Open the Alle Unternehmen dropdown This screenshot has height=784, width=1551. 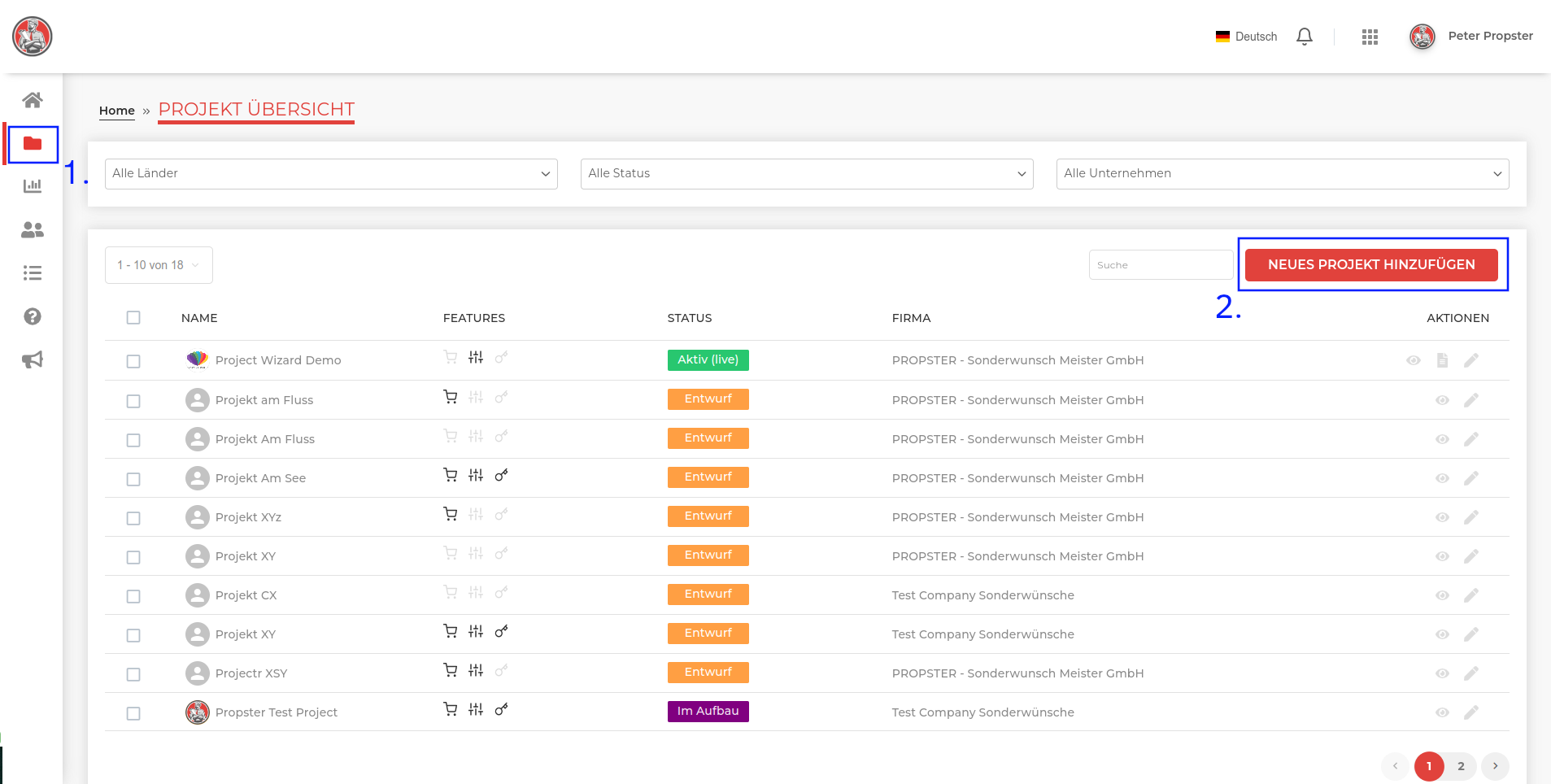[x=1282, y=174]
